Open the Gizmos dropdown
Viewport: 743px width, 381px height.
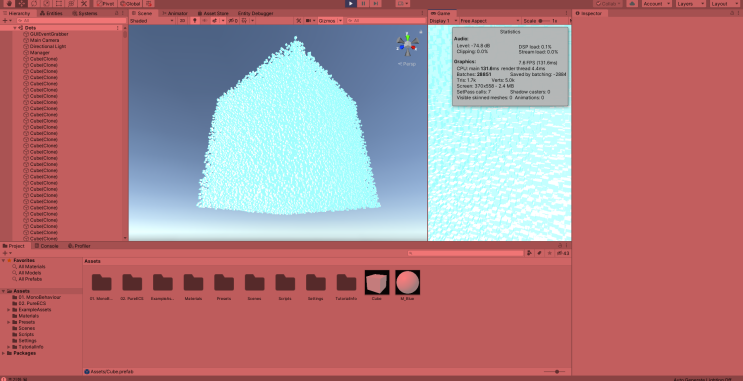point(329,21)
